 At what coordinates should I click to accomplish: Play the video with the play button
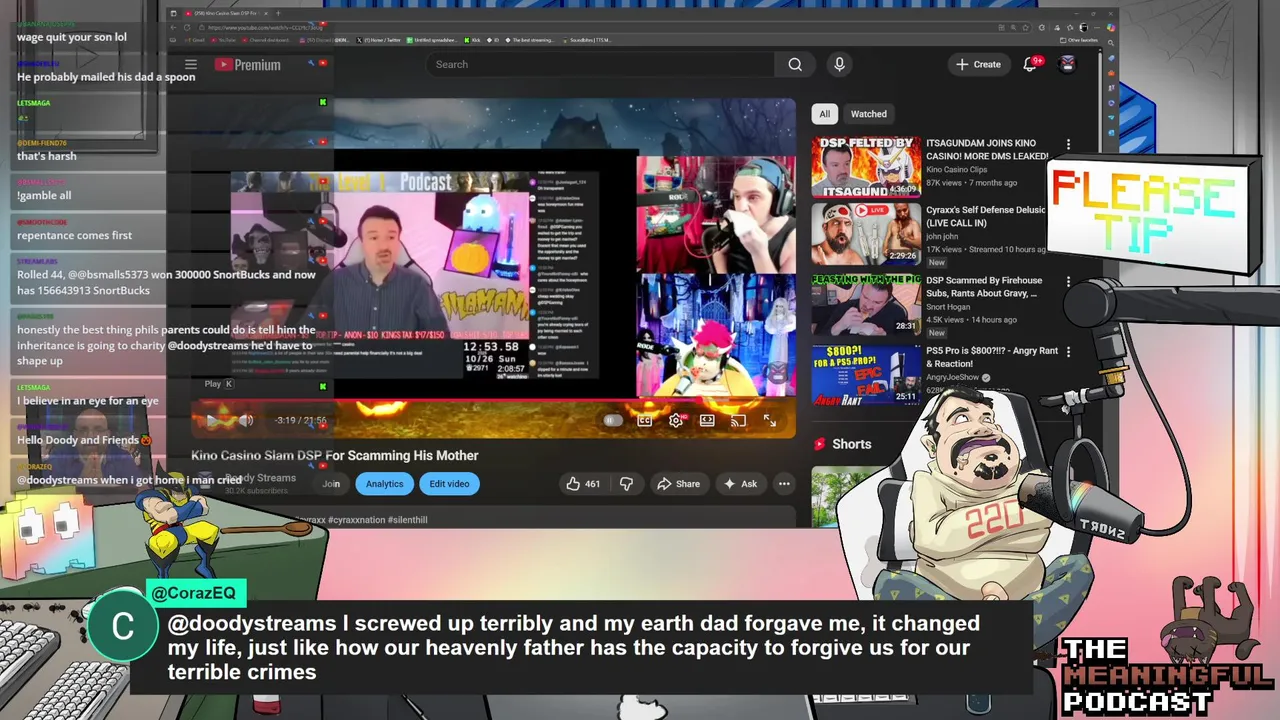[212, 421]
